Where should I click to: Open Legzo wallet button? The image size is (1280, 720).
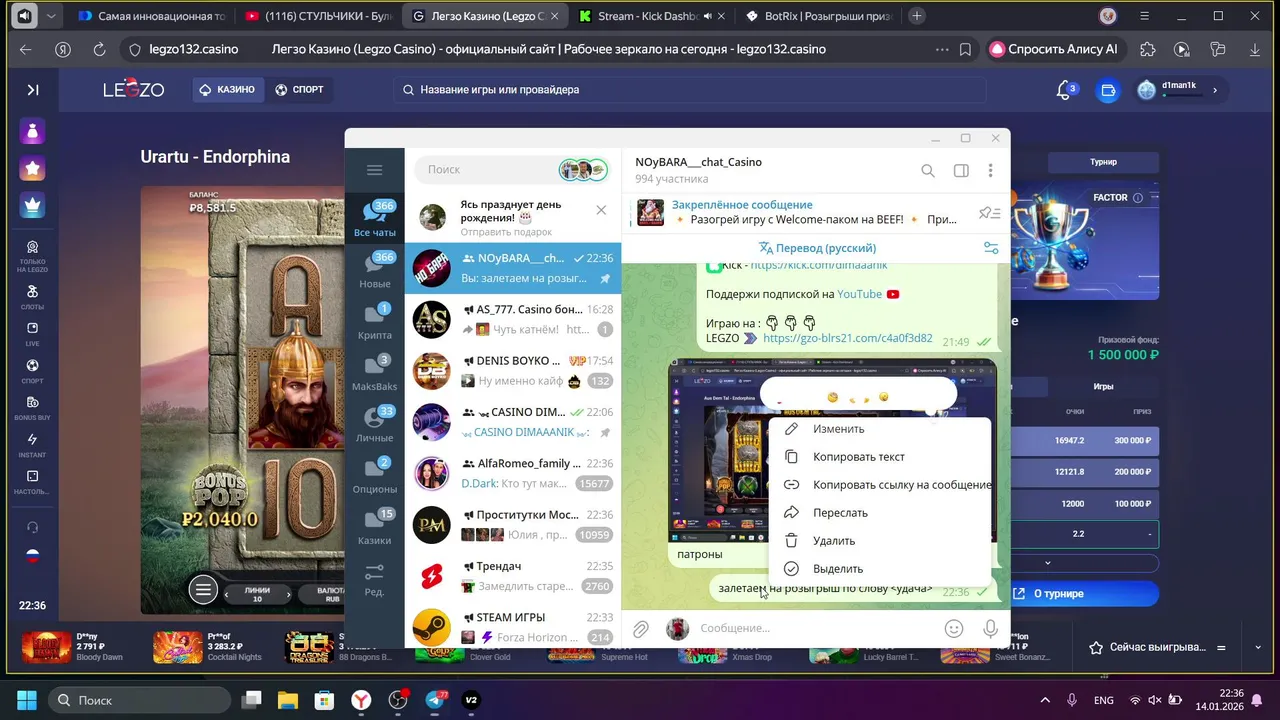[x=1107, y=90]
